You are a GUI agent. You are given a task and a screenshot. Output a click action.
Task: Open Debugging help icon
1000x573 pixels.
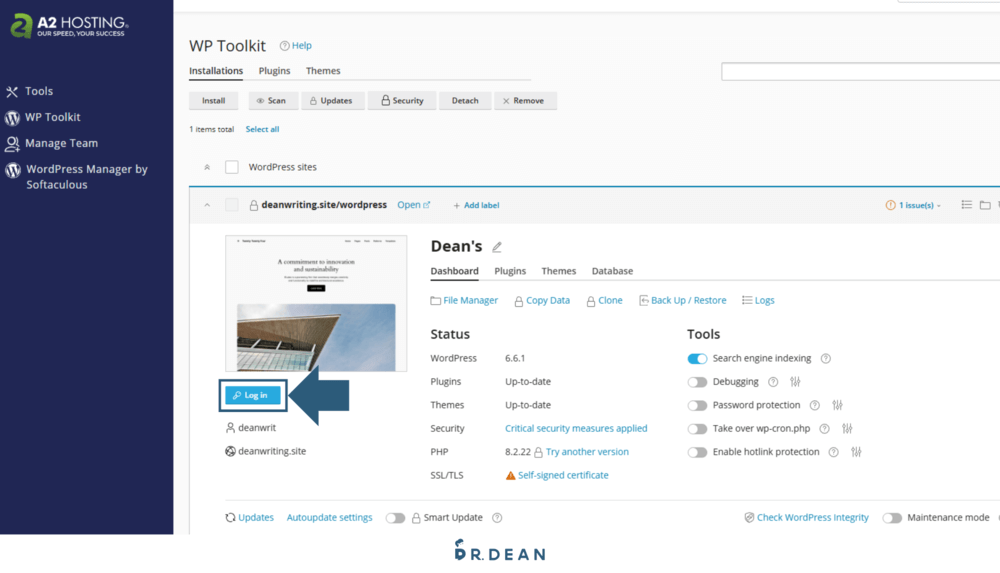(x=773, y=382)
